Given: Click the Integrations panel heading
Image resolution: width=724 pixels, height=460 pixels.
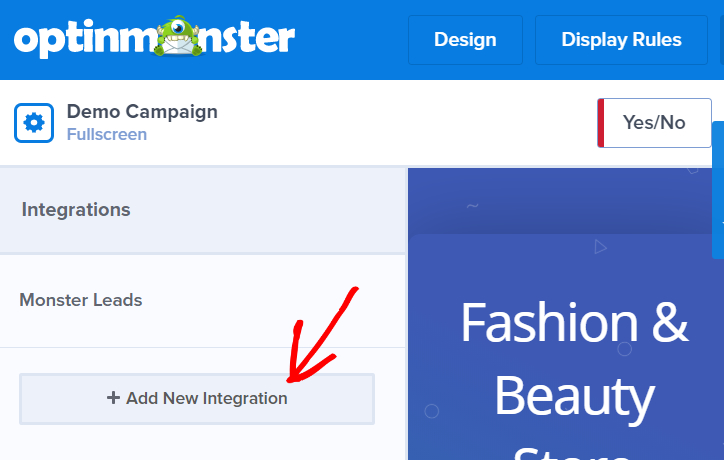Looking at the screenshot, I should (76, 210).
